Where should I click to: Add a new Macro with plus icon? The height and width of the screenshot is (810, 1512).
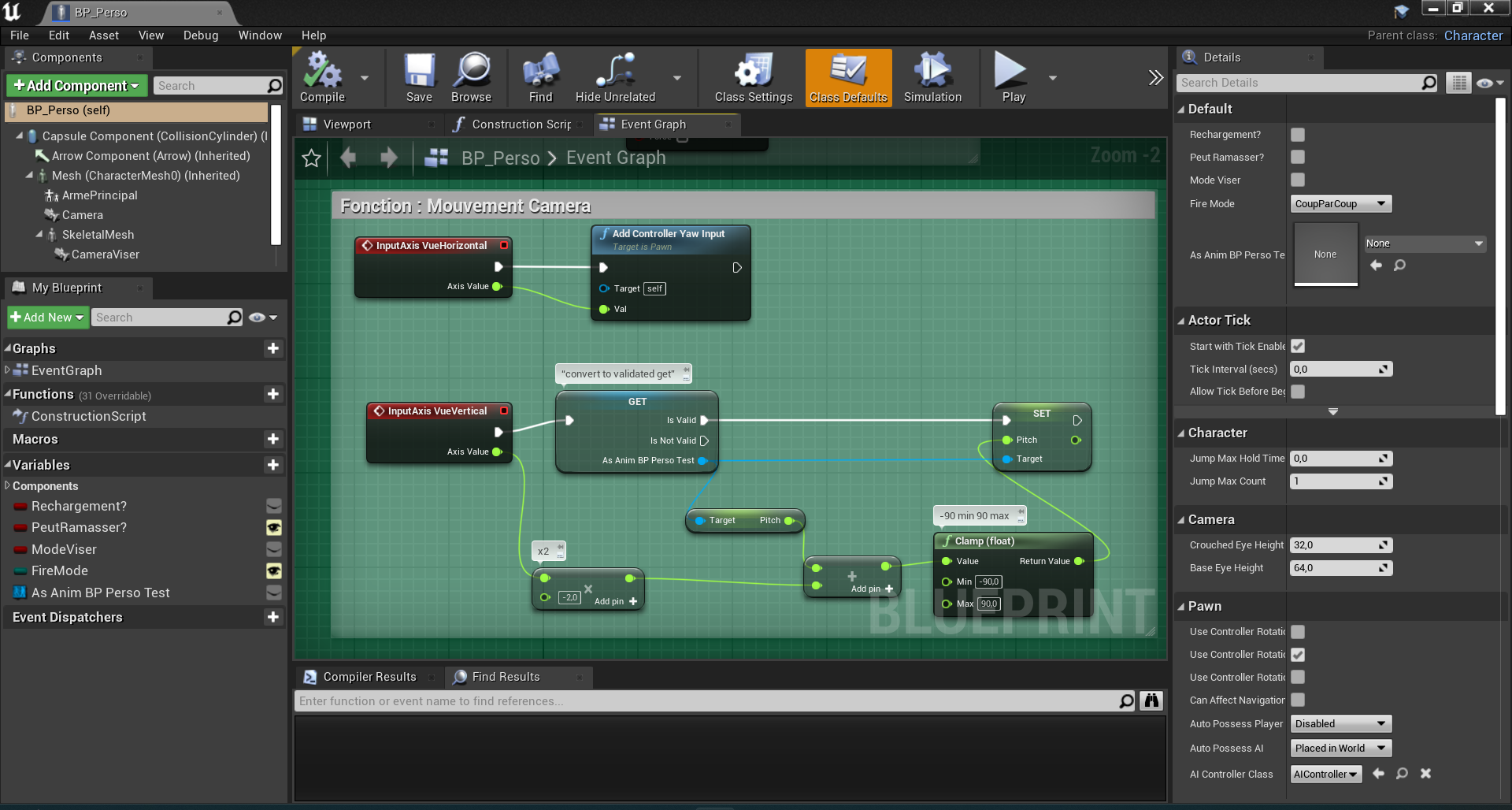click(x=273, y=439)
